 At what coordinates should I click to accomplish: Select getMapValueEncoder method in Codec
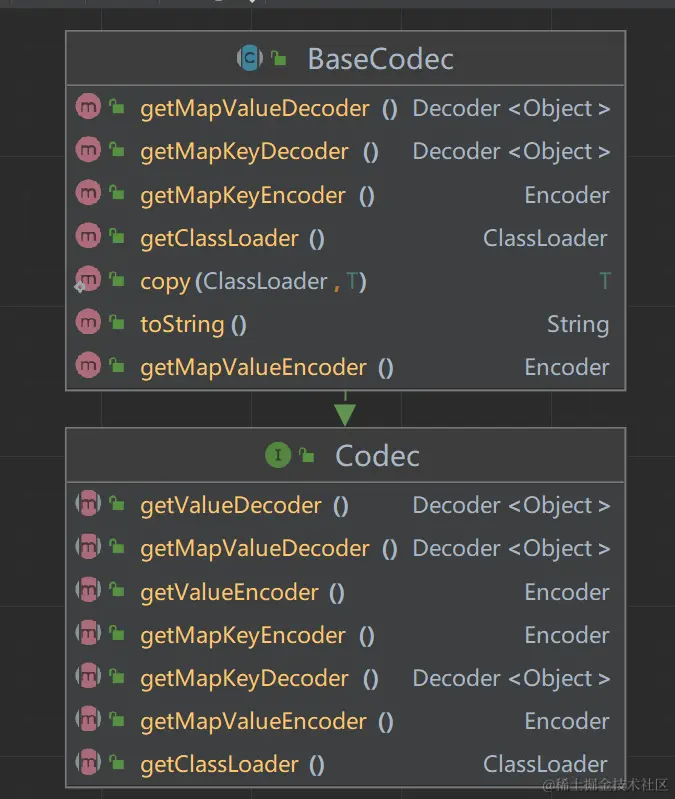pos(345,721)
